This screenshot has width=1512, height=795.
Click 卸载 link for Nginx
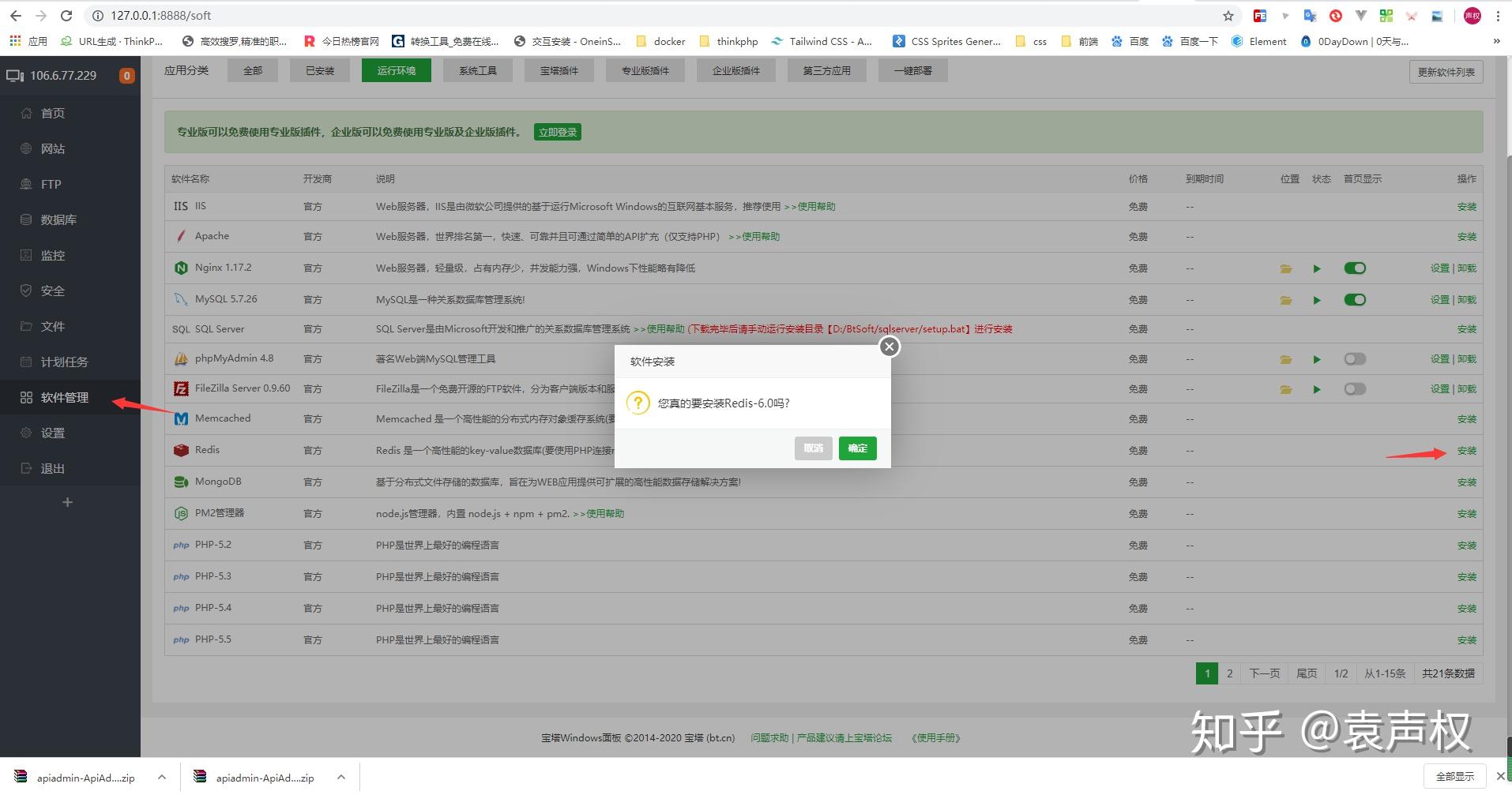1467,268
